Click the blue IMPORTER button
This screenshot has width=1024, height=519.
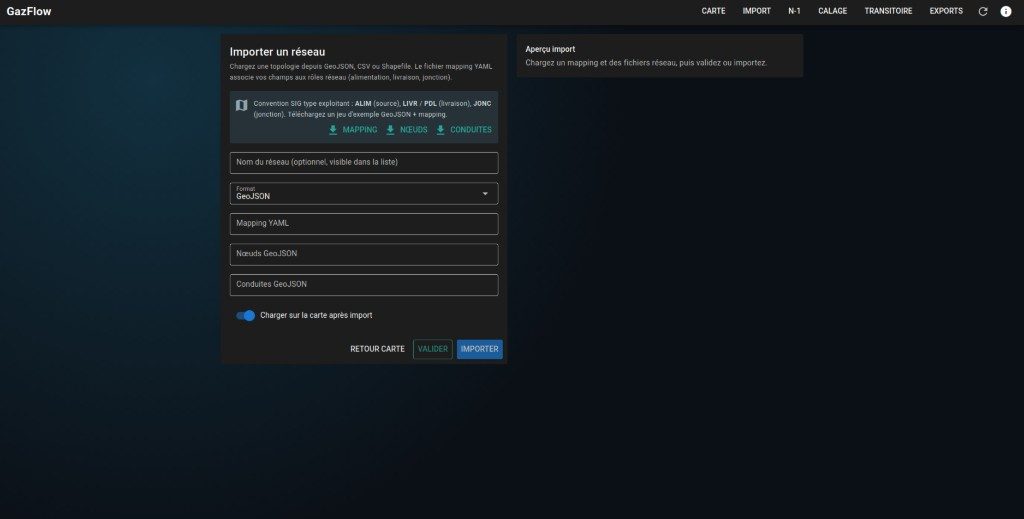480,349
